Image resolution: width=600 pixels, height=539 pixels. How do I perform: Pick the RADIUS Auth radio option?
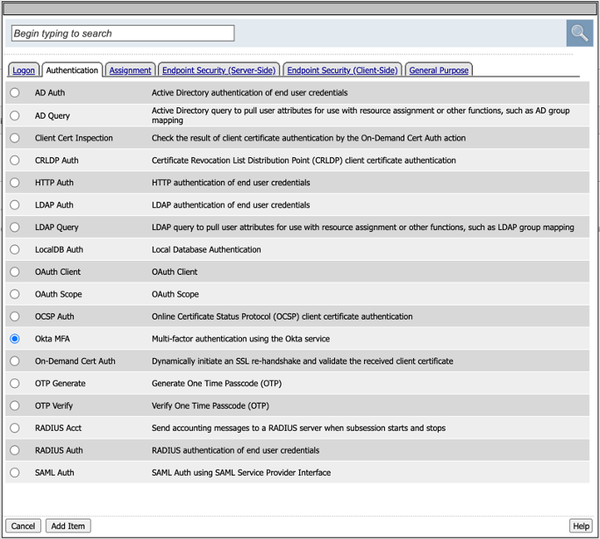(15, 450)
